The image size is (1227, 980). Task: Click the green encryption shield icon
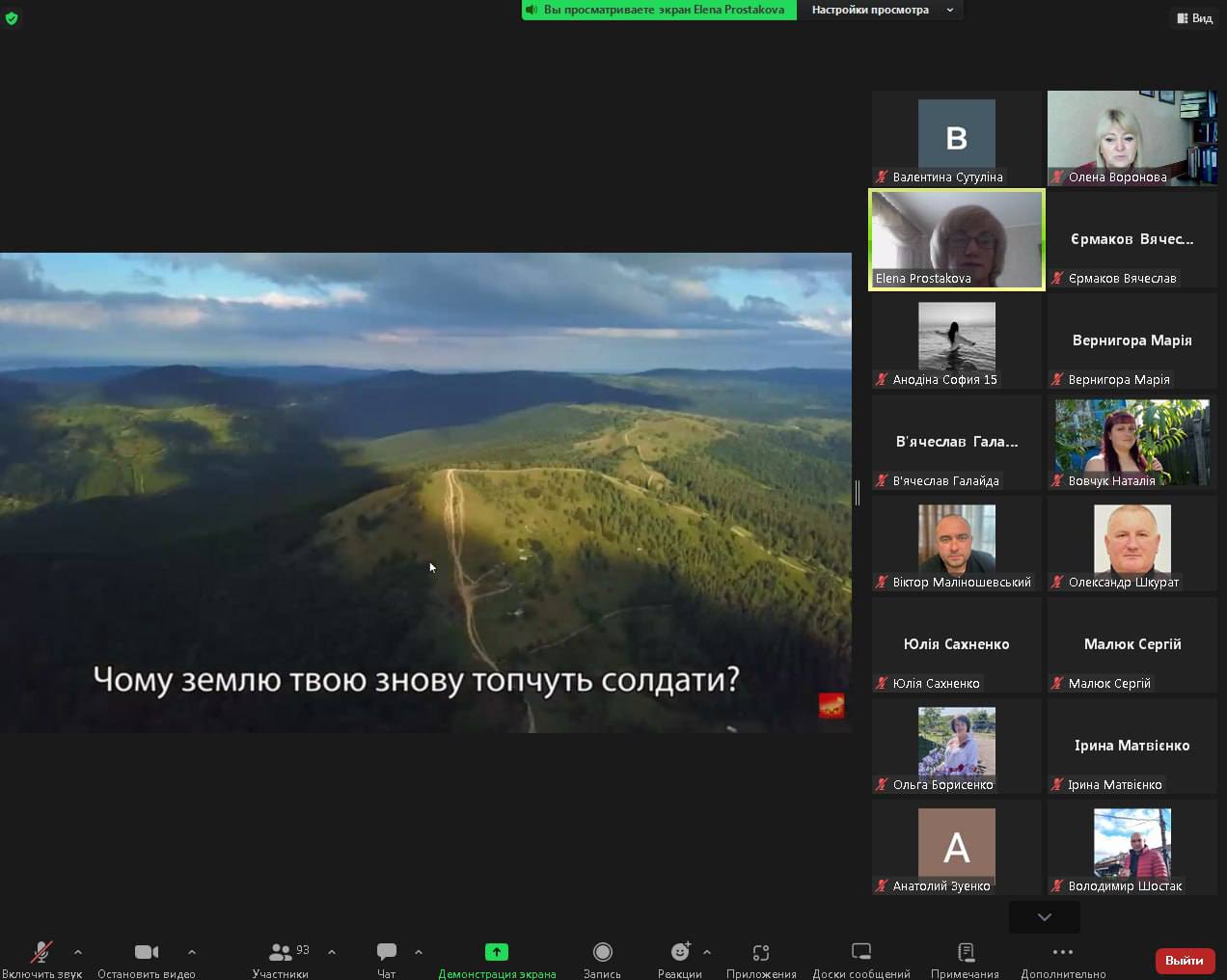click(12, 18)
